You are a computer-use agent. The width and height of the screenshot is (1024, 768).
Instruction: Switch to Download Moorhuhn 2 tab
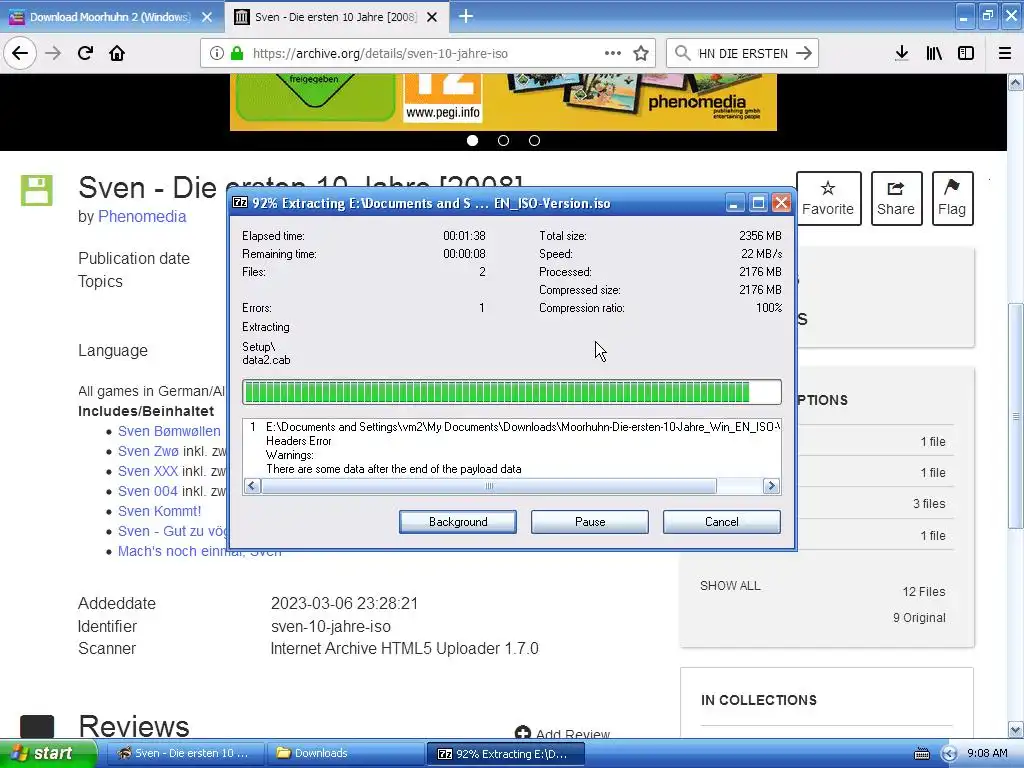112,17
